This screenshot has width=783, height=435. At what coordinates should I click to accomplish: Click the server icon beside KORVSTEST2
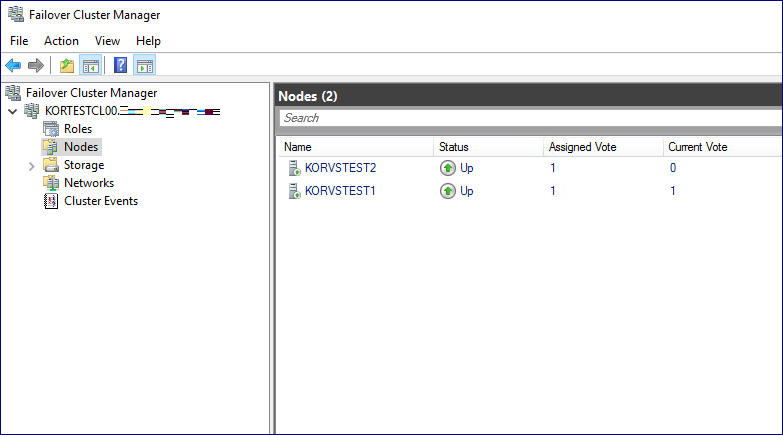pyautogui.click(x=295, y=168)
